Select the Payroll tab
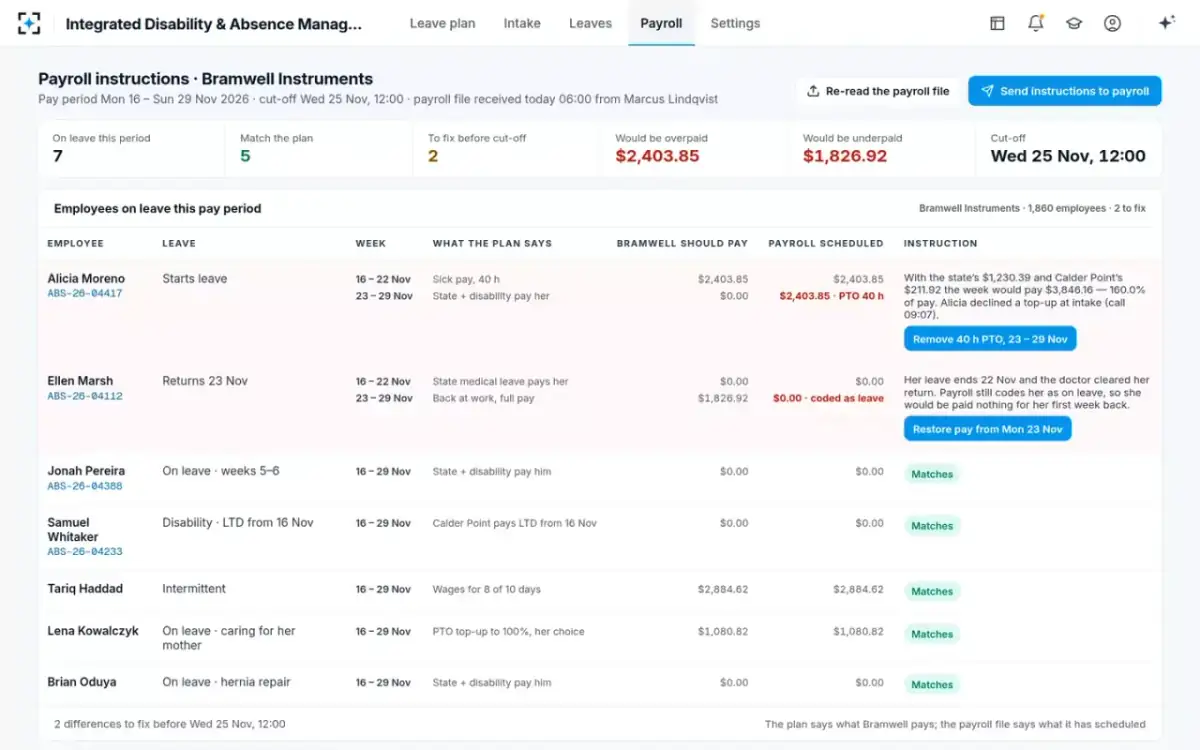 point(661,23)
